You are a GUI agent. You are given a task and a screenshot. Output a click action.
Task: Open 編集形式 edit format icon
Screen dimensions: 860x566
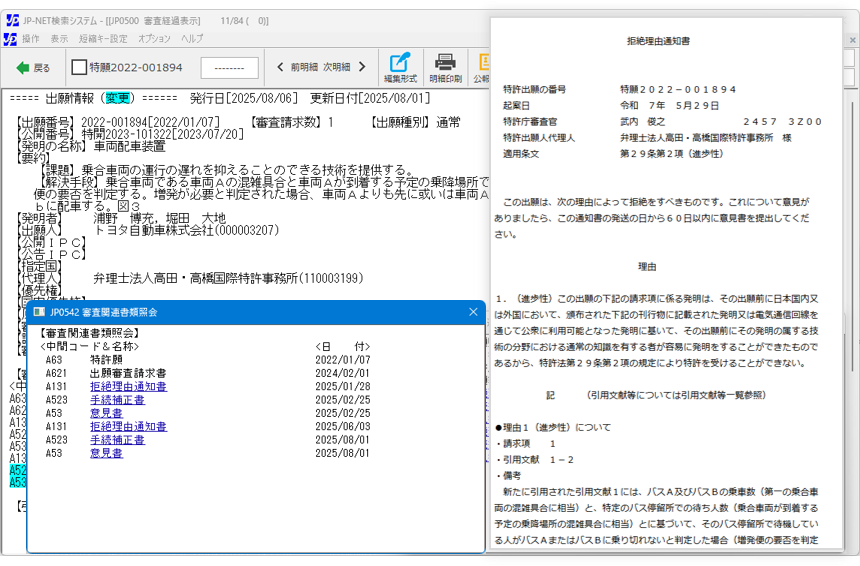tap(400, 67)
